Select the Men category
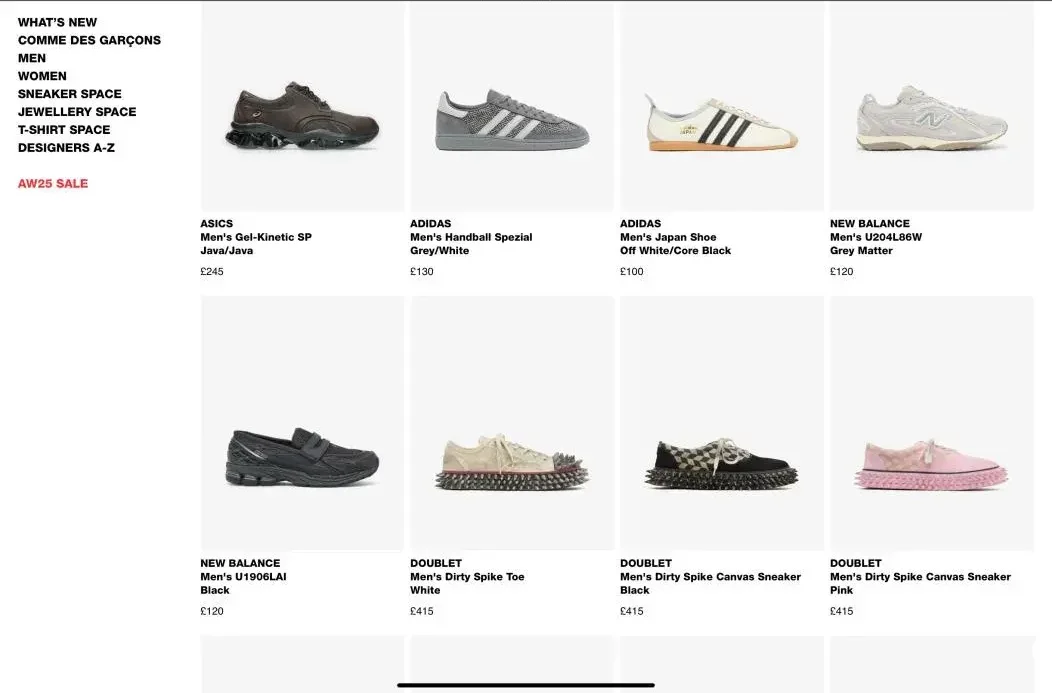Image resolution: width=1052 pixels, height=693 pixels. coord(32,58)
